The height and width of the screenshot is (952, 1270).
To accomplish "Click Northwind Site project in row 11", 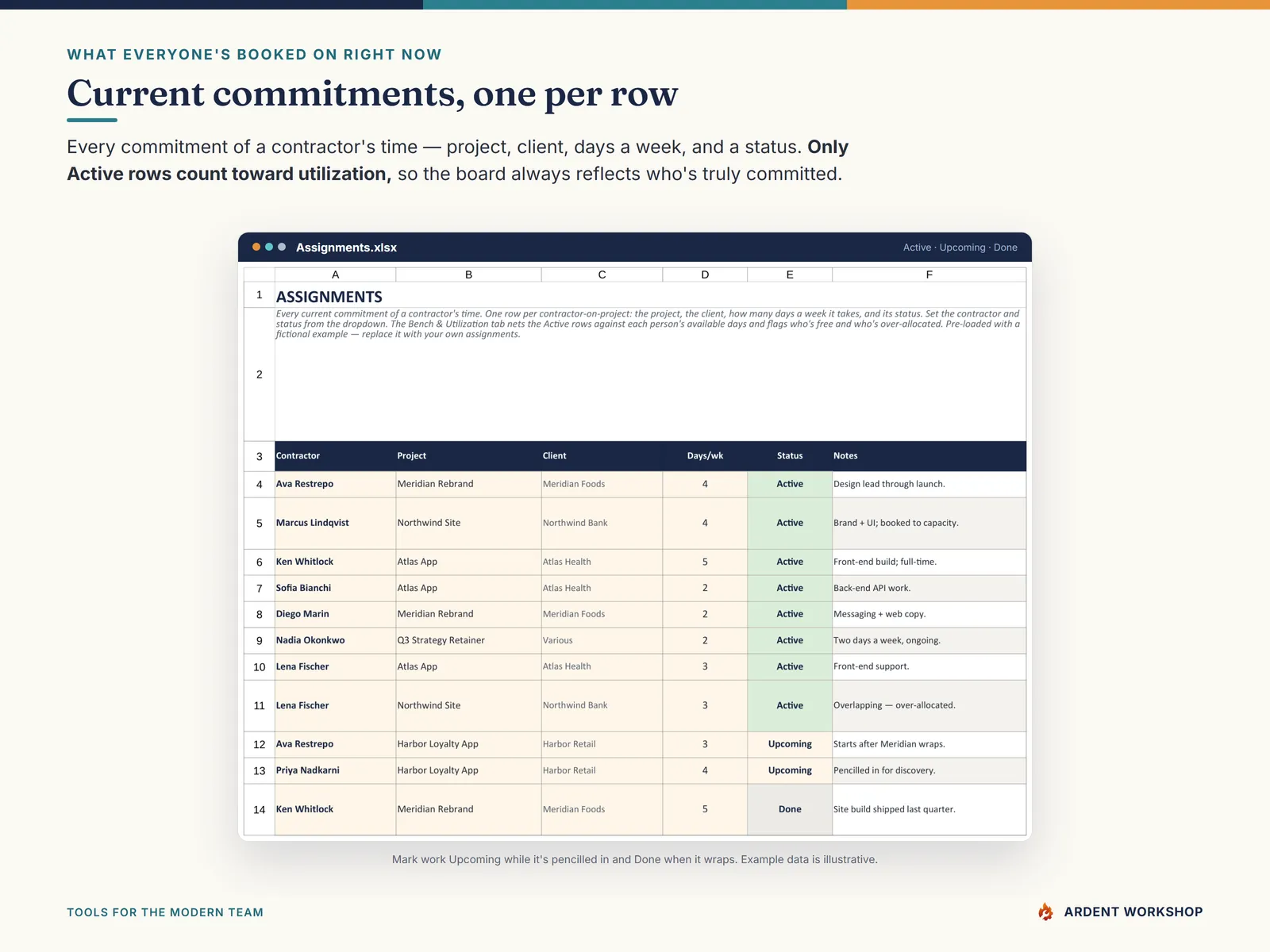I will (468, 705).
